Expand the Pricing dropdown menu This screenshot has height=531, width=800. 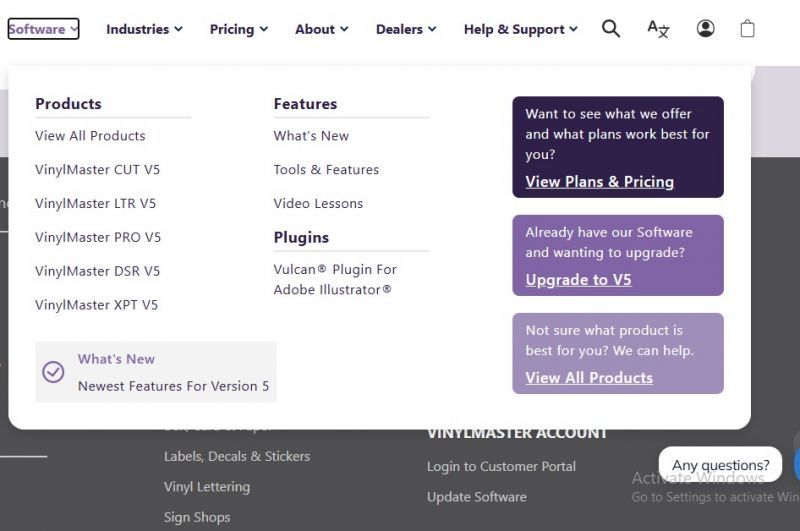coord(238,29)
